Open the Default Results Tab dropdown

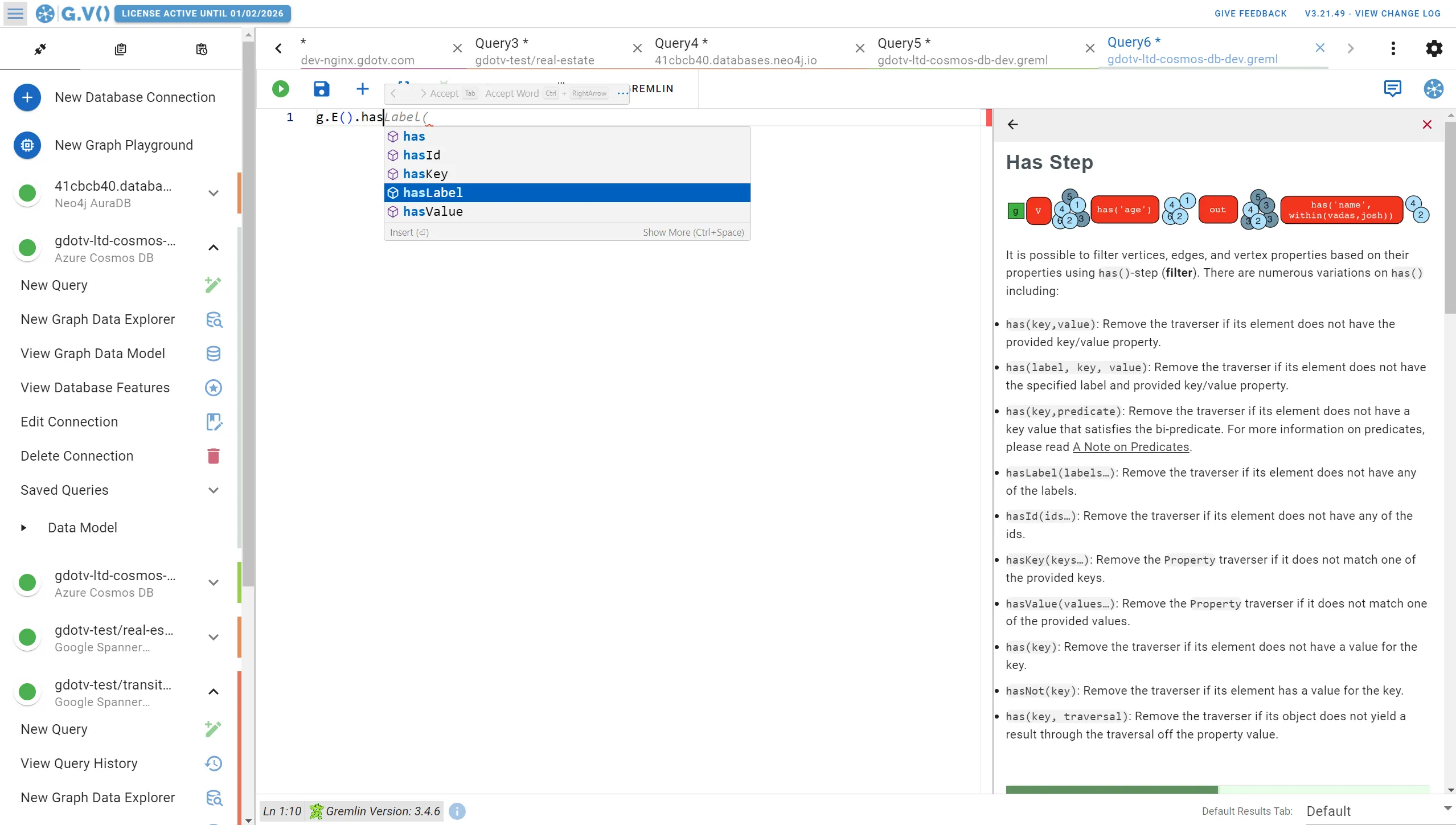1379,811
